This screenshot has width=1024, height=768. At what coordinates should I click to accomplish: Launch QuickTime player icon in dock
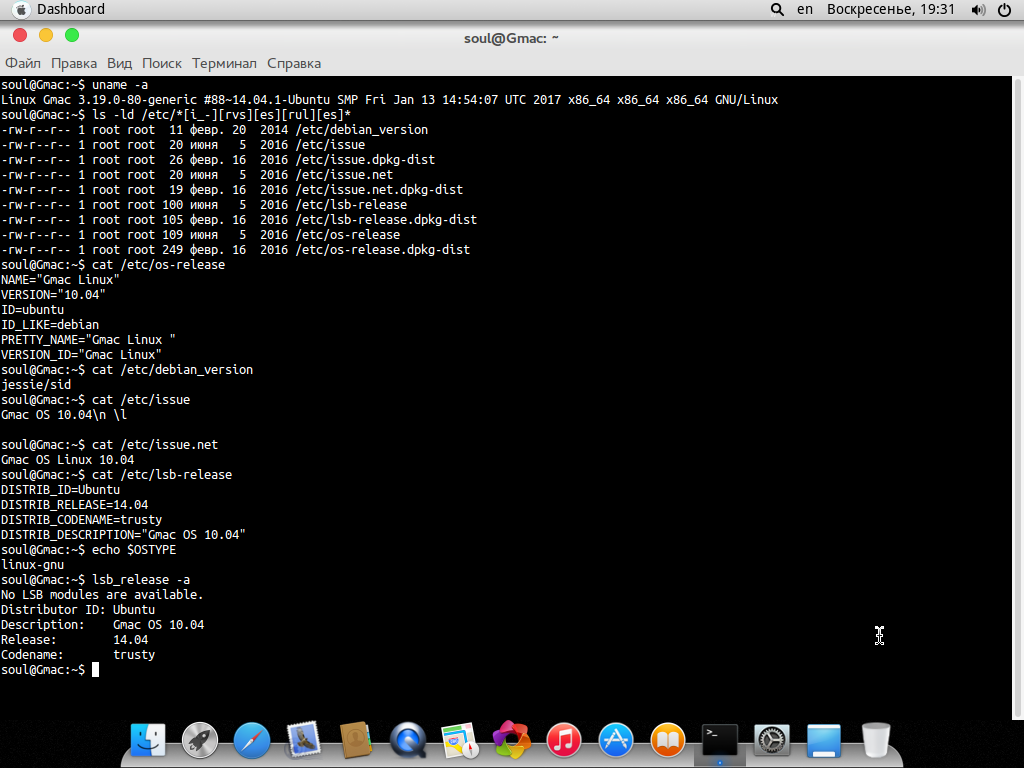[408, 740]
